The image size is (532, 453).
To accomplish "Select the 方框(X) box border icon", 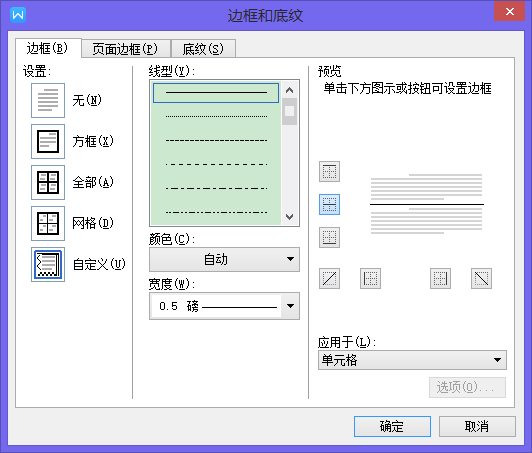I will pyautogui.click(x=48, y=141).
